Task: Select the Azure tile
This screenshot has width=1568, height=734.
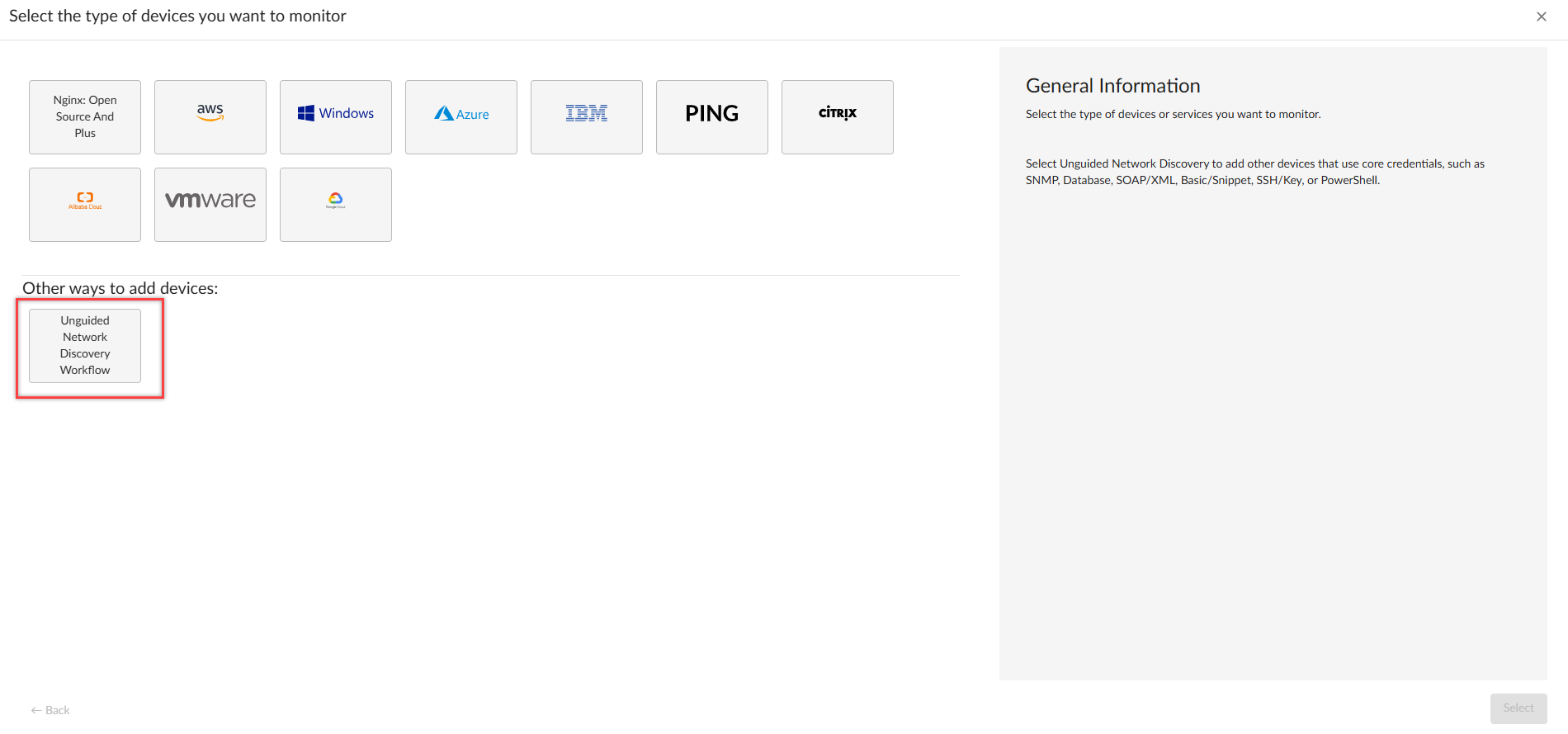Action: [x=461, y=116]
